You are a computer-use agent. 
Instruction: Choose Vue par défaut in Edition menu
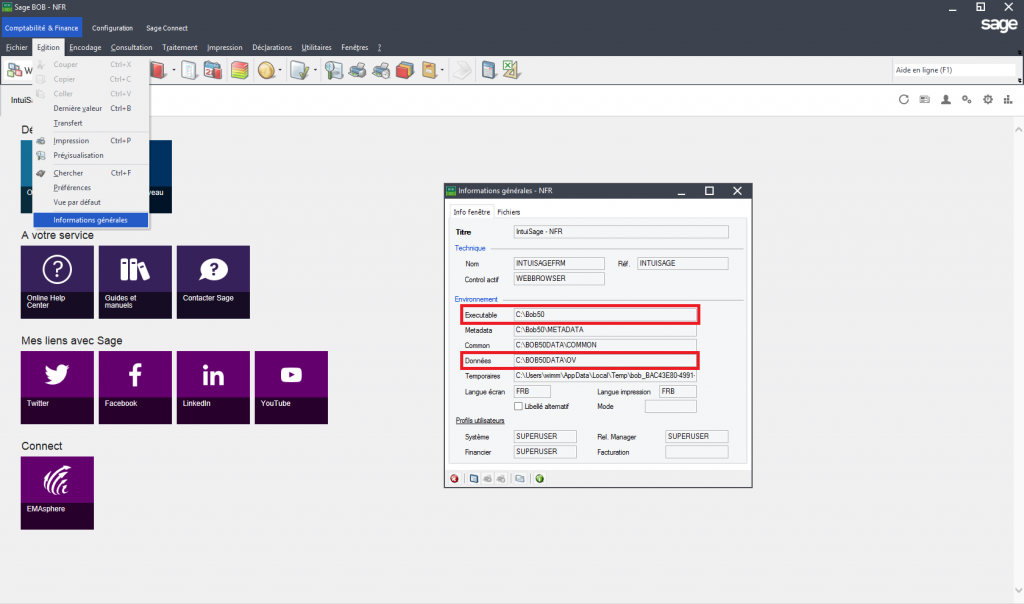click(91, 202)
